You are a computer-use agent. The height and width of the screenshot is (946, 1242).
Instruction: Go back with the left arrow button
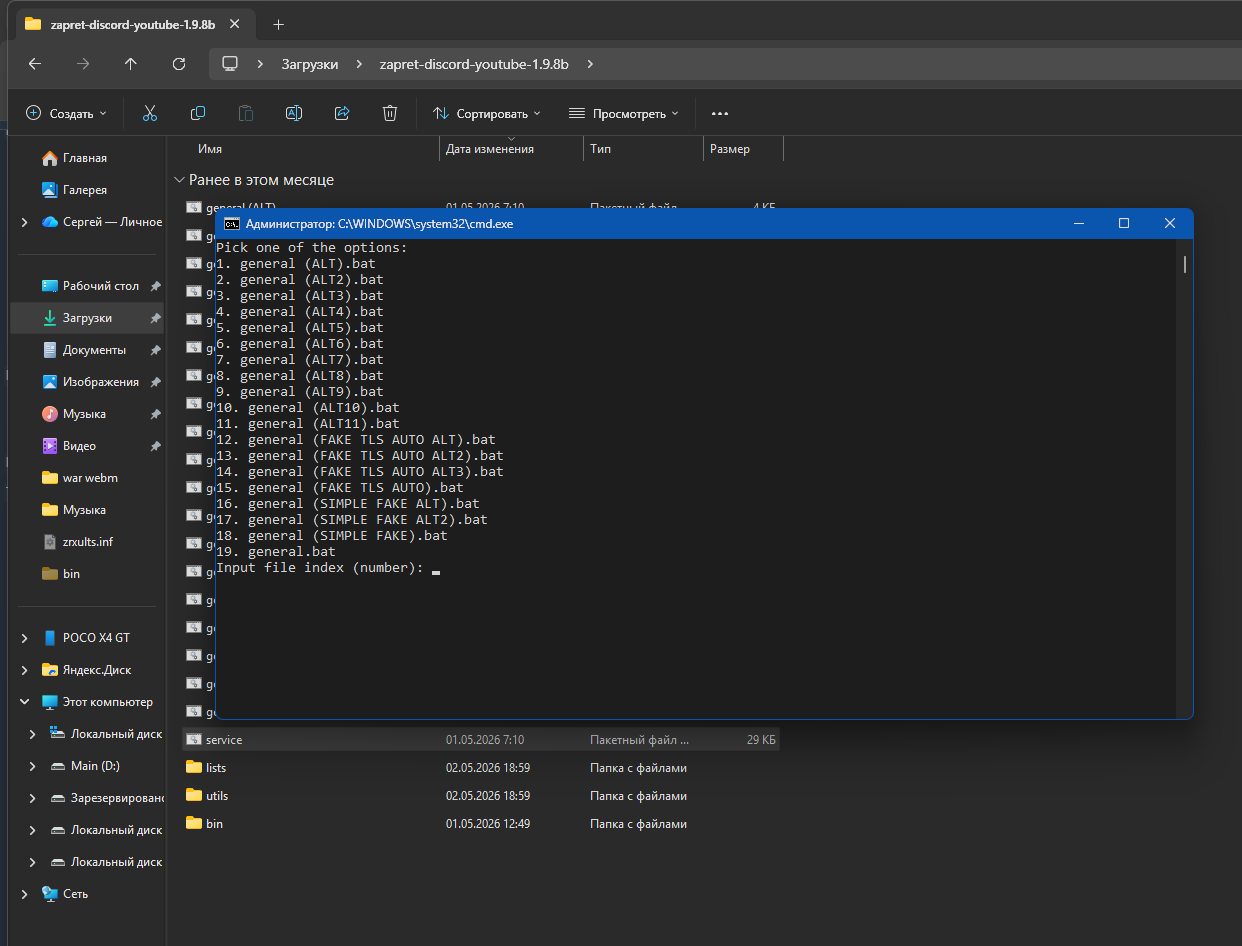[35, 63]
